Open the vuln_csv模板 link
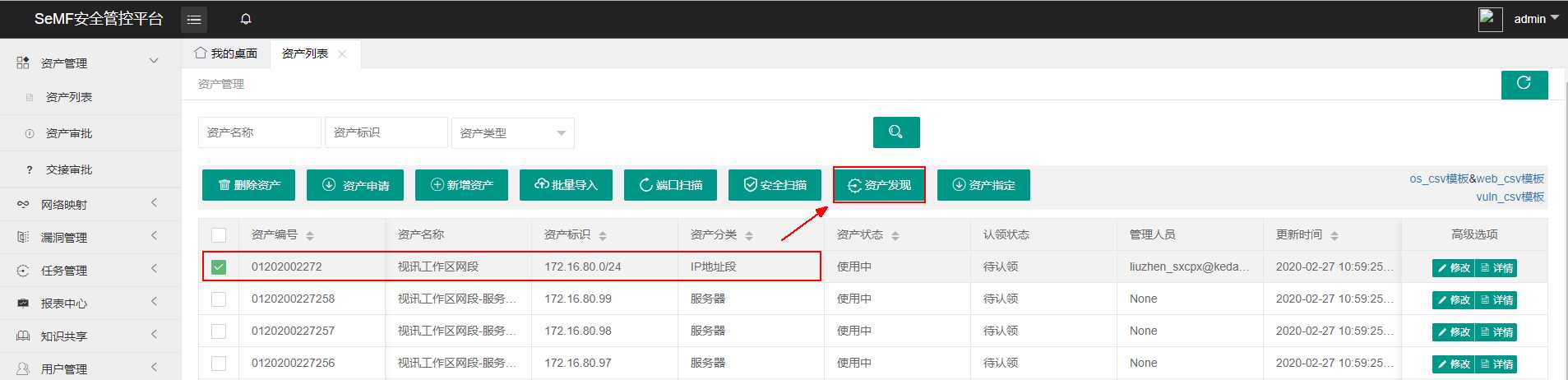The width and height of the screenshot is (1568, 380). tap(1510, 197)
